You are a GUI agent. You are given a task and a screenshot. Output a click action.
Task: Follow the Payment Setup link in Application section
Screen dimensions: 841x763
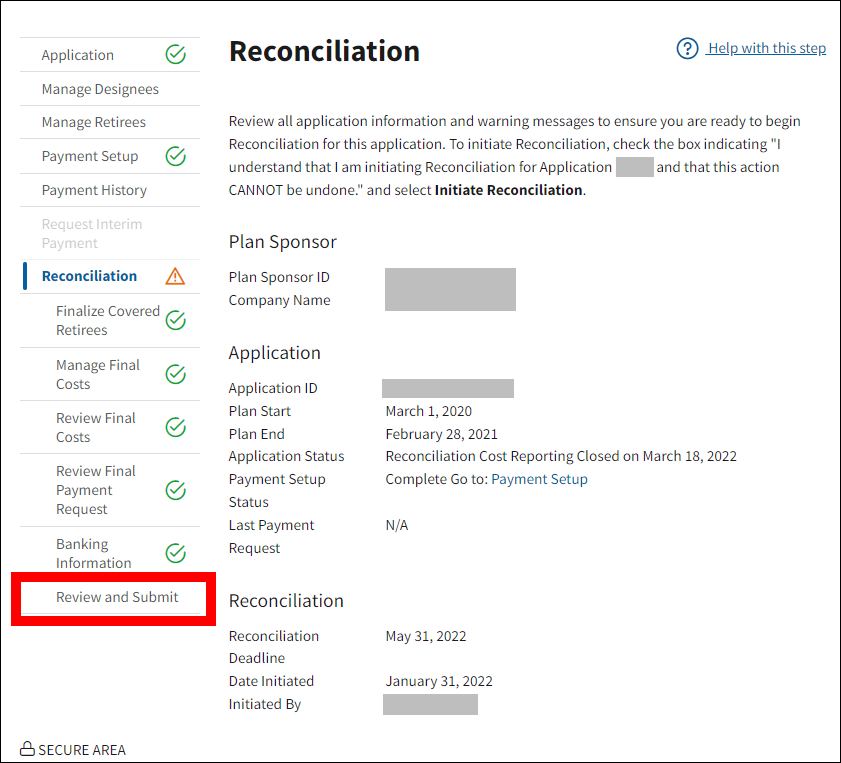(539, 479)
